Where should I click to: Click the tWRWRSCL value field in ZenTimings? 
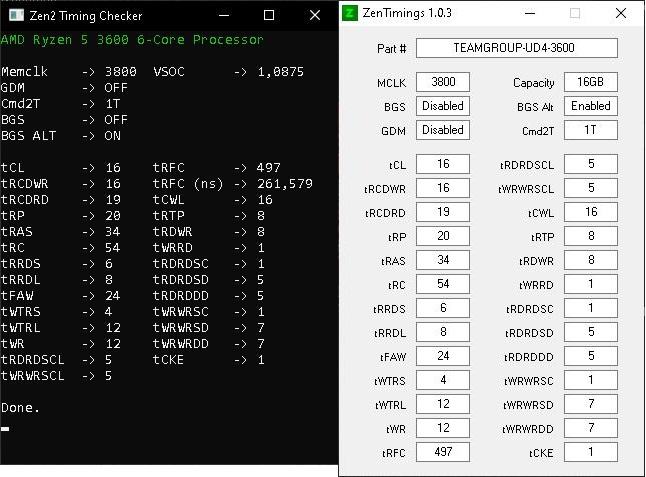(x=591, y=188)
